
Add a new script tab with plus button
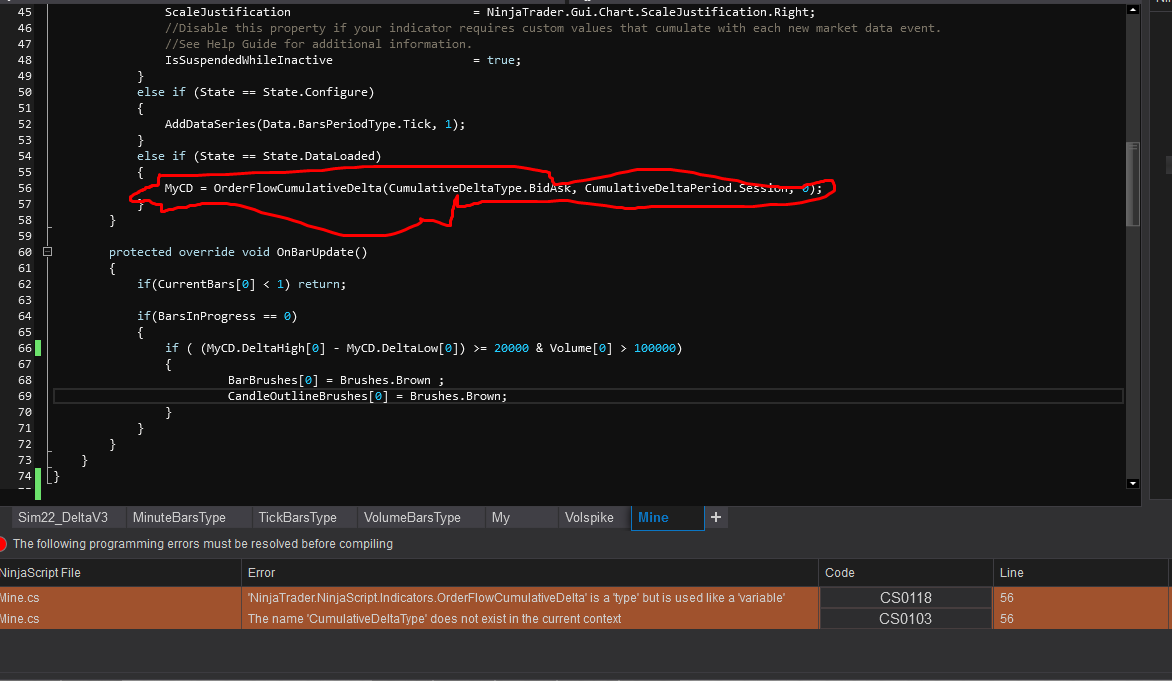pos(715,517)
